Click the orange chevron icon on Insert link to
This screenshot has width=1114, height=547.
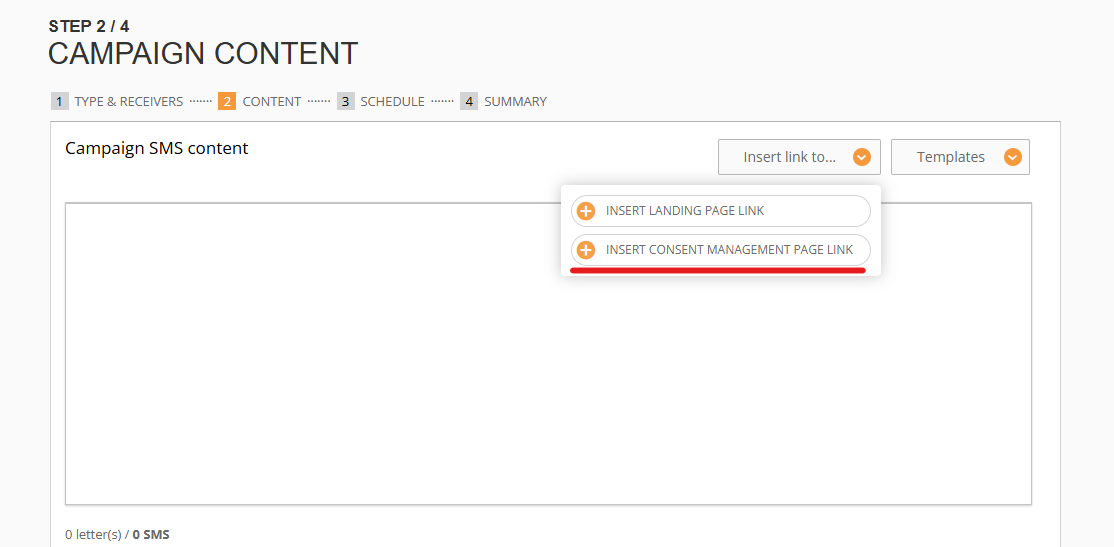861,157
